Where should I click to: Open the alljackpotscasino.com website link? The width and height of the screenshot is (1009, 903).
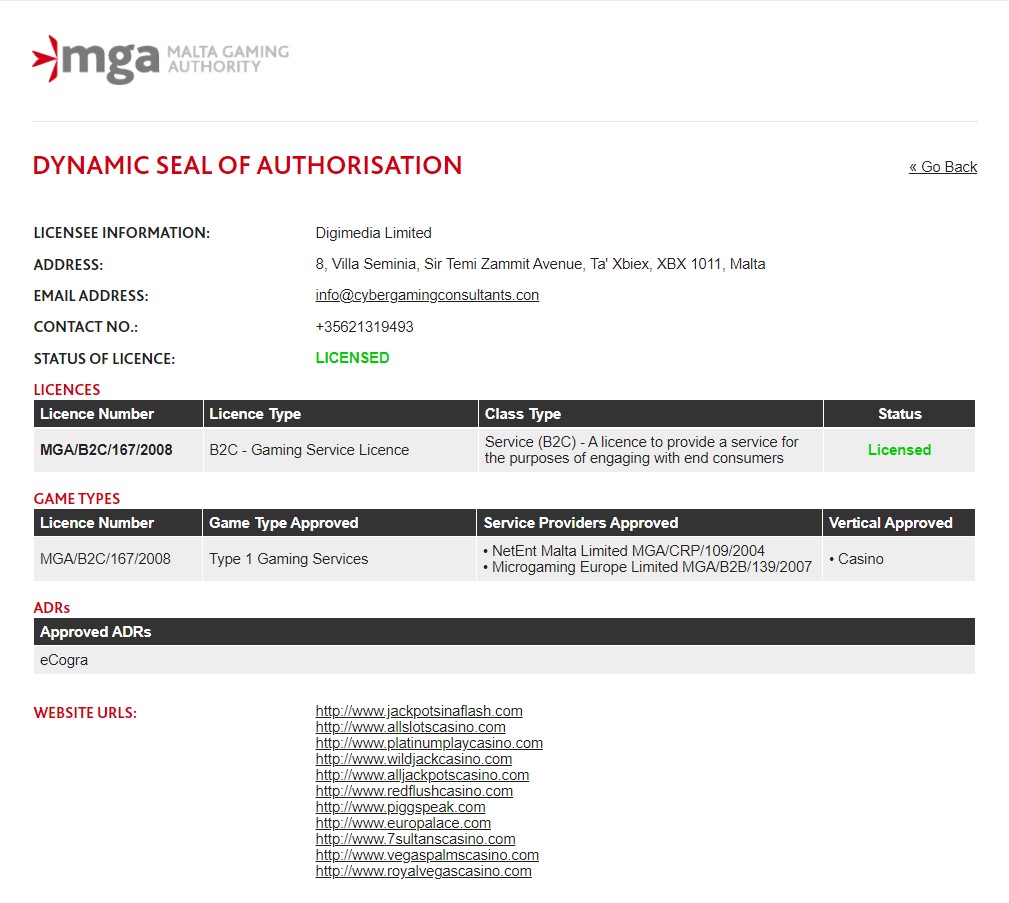click(x=422, y=775)
